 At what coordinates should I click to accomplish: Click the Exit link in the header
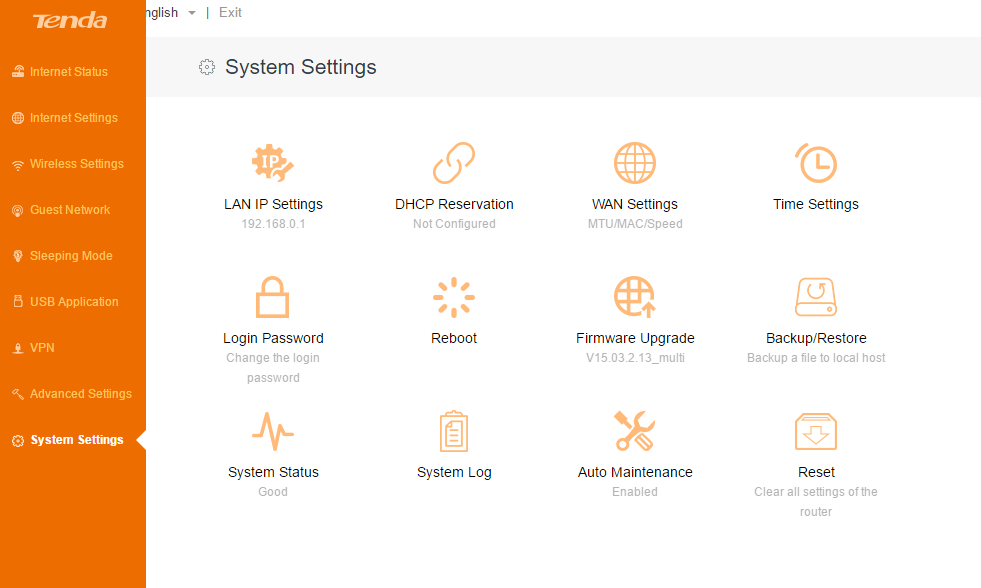pyautogui.click(x=230, y=13)
